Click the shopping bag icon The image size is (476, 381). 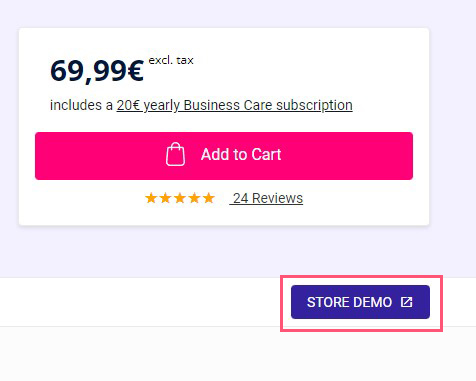(175, 154)
